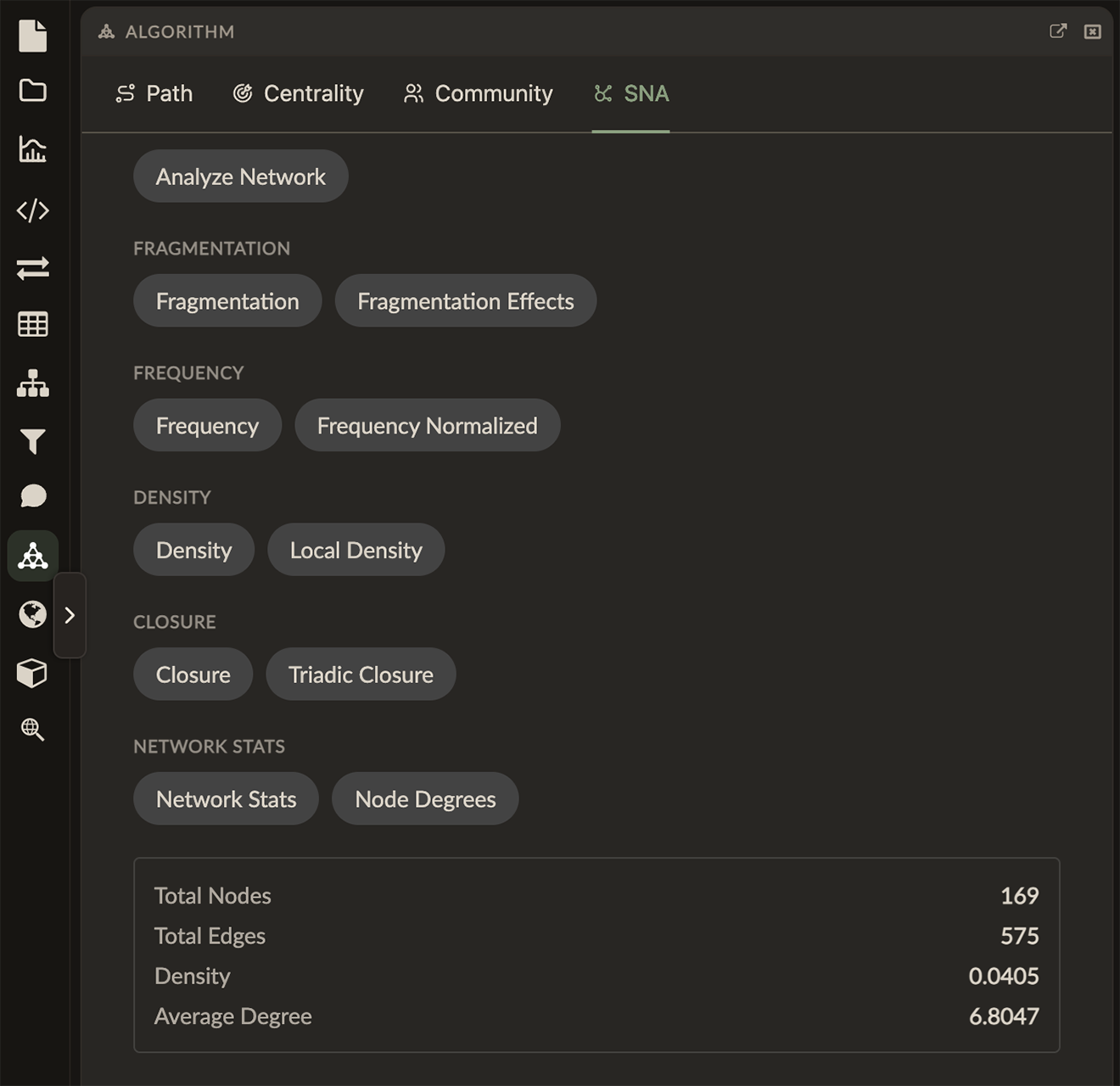Viewport: 1120px width, 1086px height.
Task: Pop out the Algorithm panel
Action: click(1058, 31)
